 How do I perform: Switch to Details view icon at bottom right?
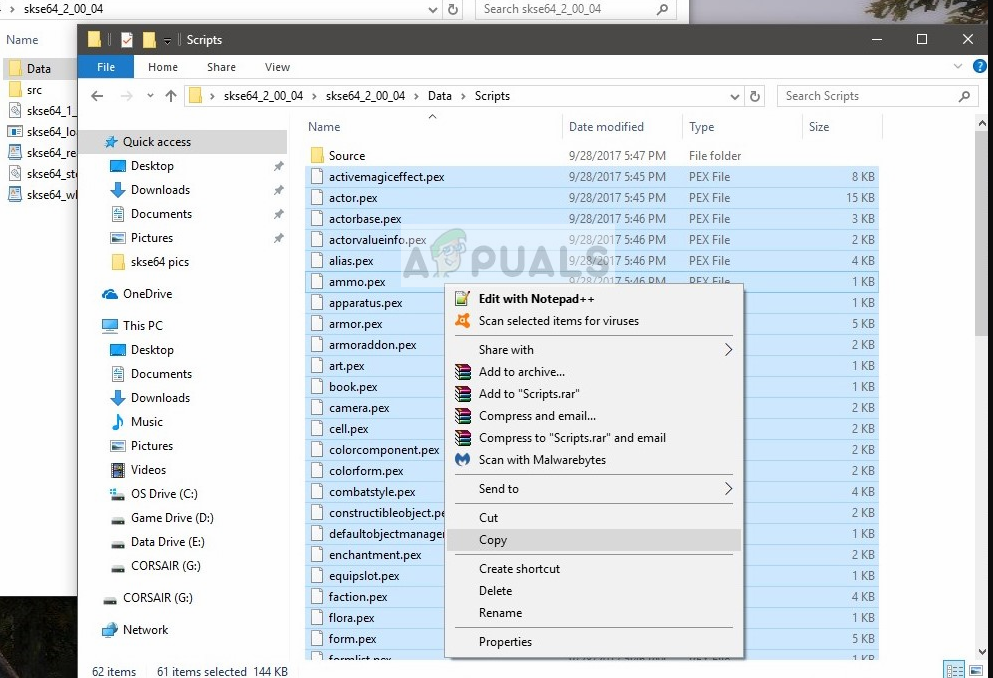(x=954, y=670)
